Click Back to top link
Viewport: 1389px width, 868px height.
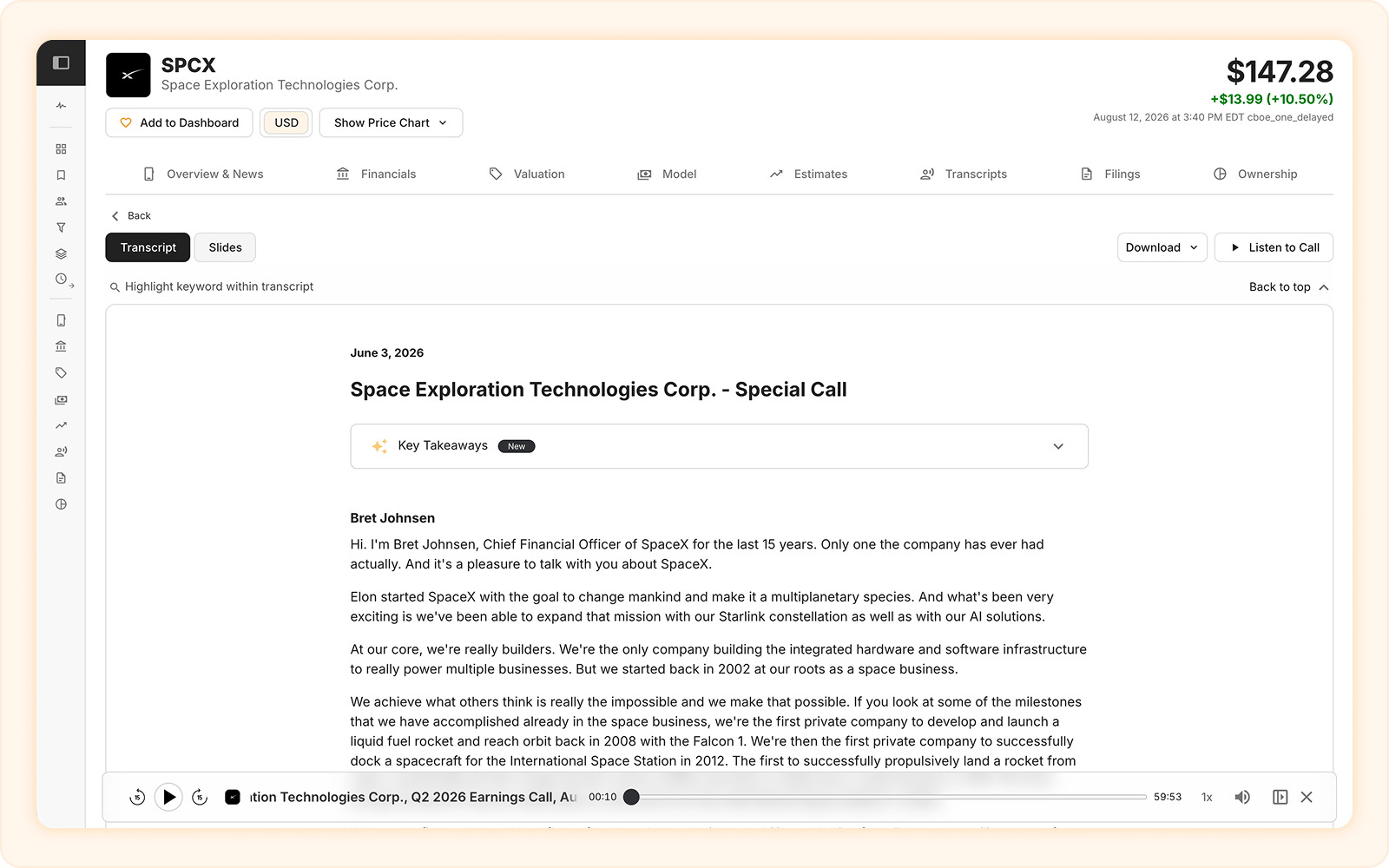pos(1289,286)
